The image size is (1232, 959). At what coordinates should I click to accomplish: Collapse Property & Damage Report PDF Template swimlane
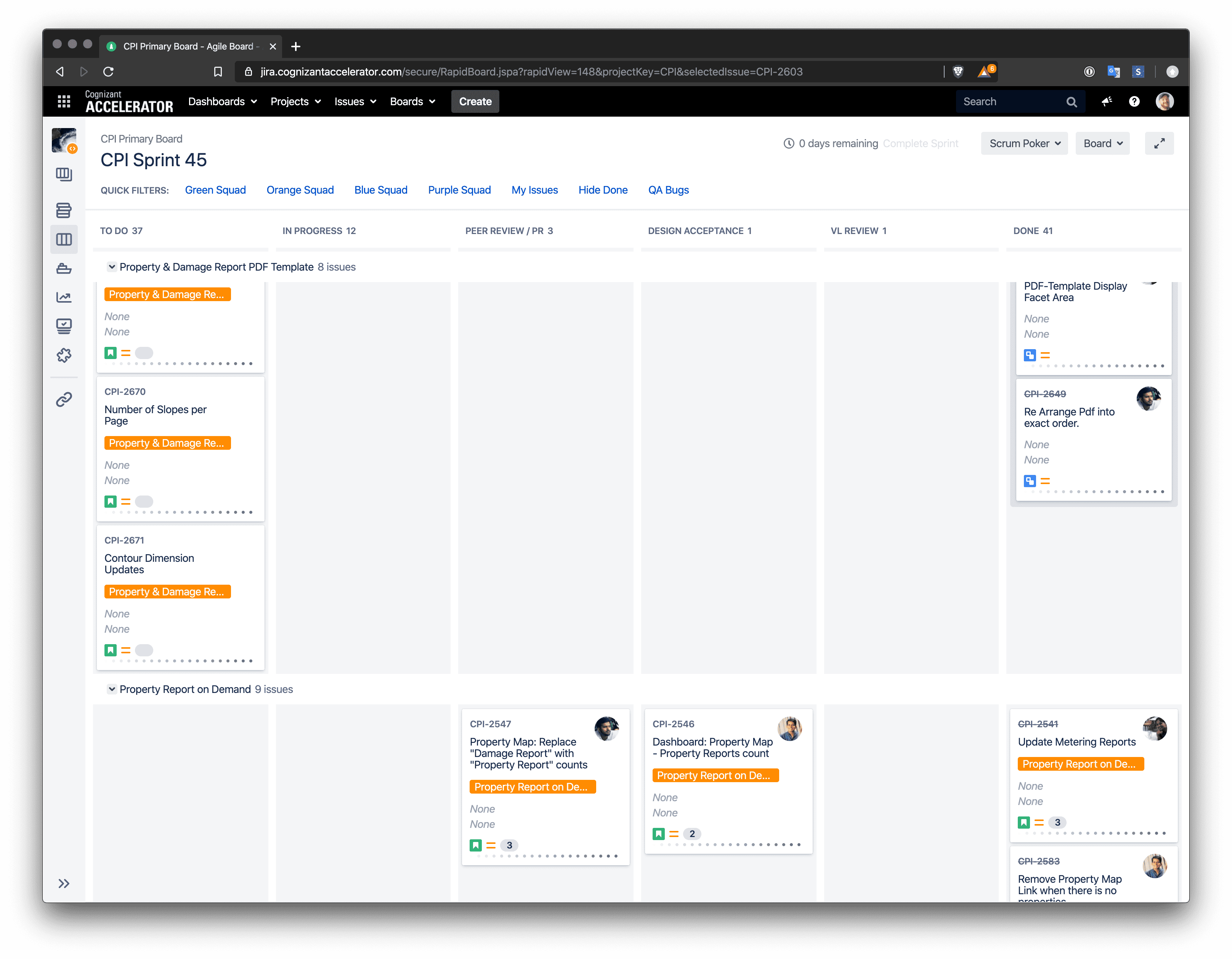(112, 267)
